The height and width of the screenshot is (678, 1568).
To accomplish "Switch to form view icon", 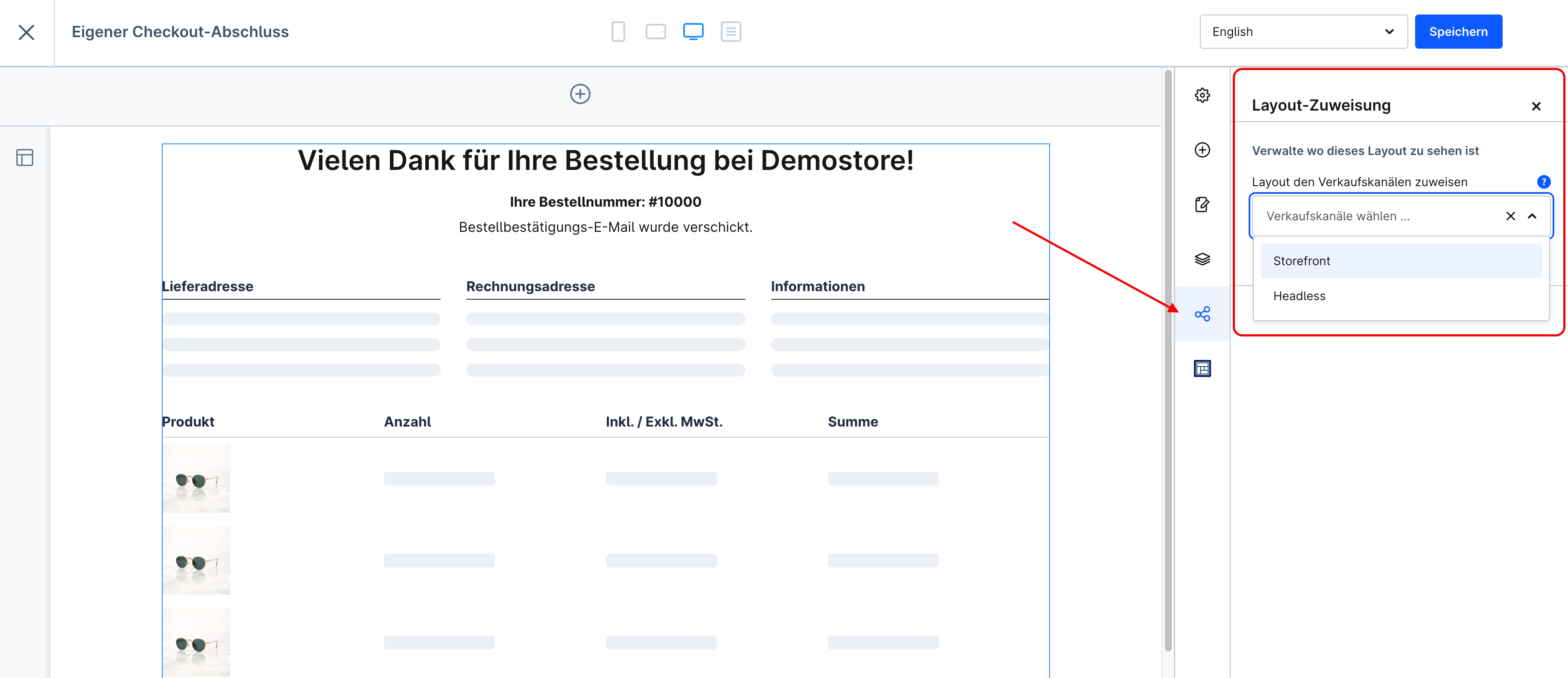I will point(731,32).
